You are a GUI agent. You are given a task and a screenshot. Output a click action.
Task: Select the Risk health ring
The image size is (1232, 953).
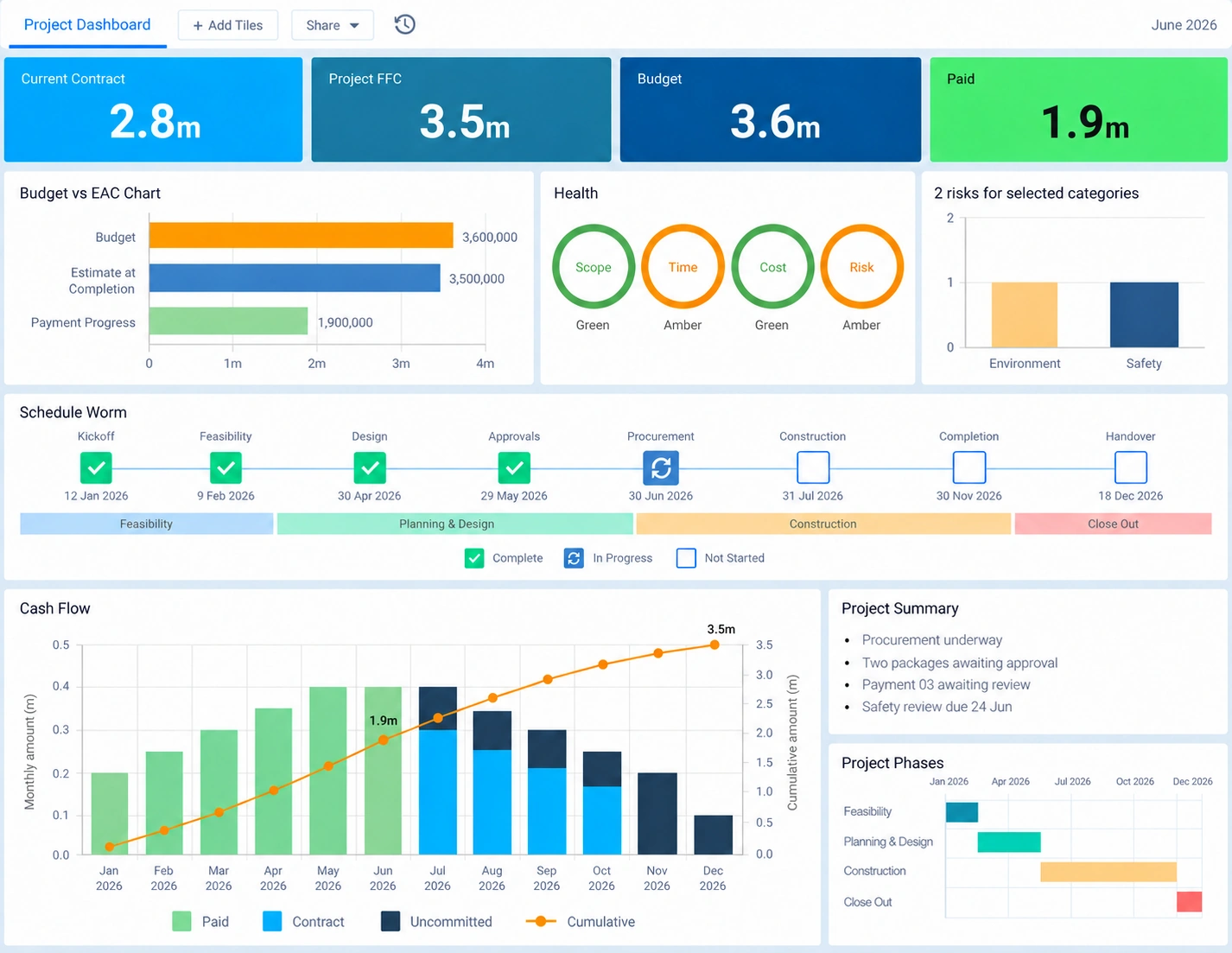tap(861, 267)
